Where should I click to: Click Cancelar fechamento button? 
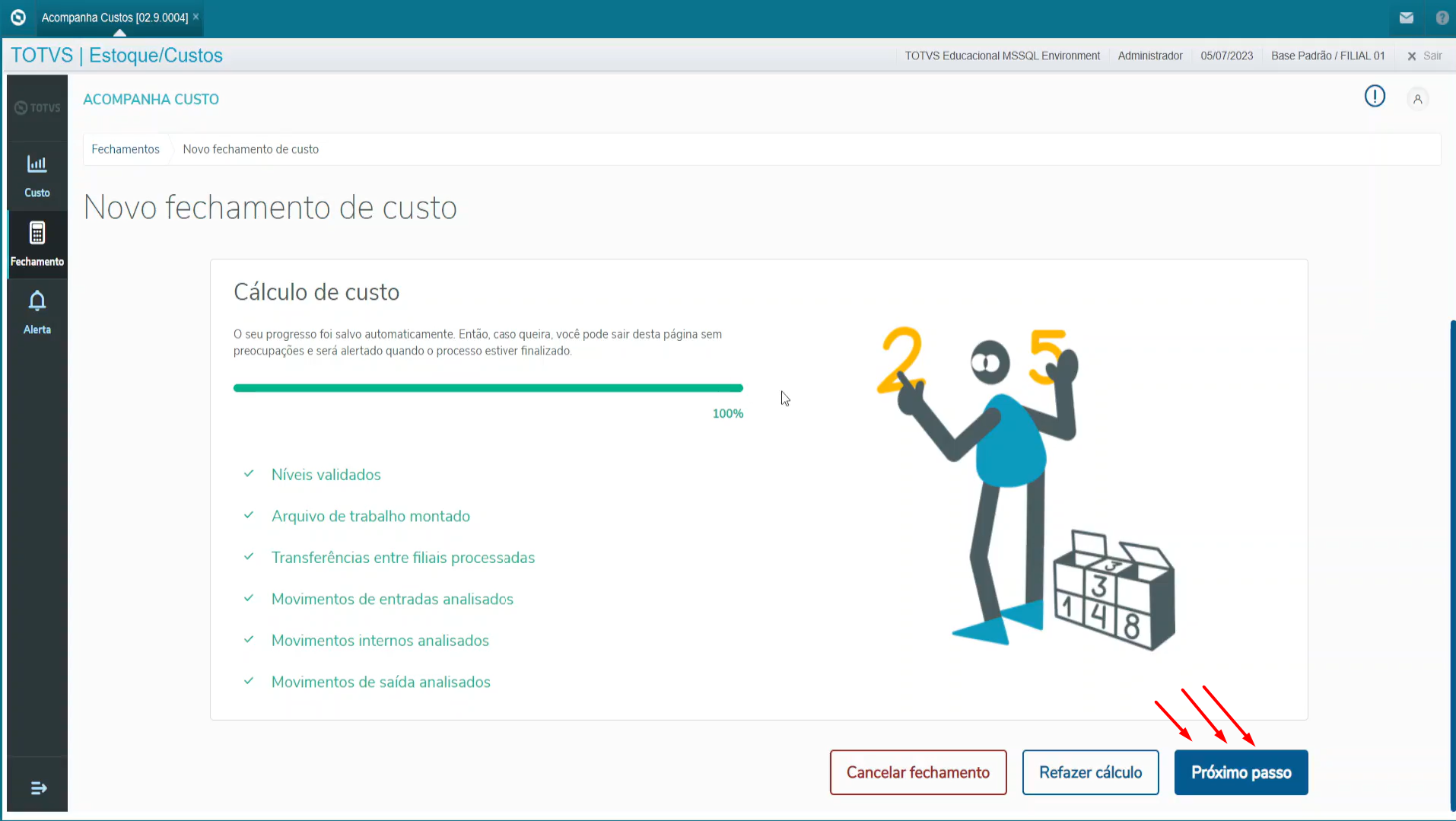pyautogui.click(x=917, y=772)
